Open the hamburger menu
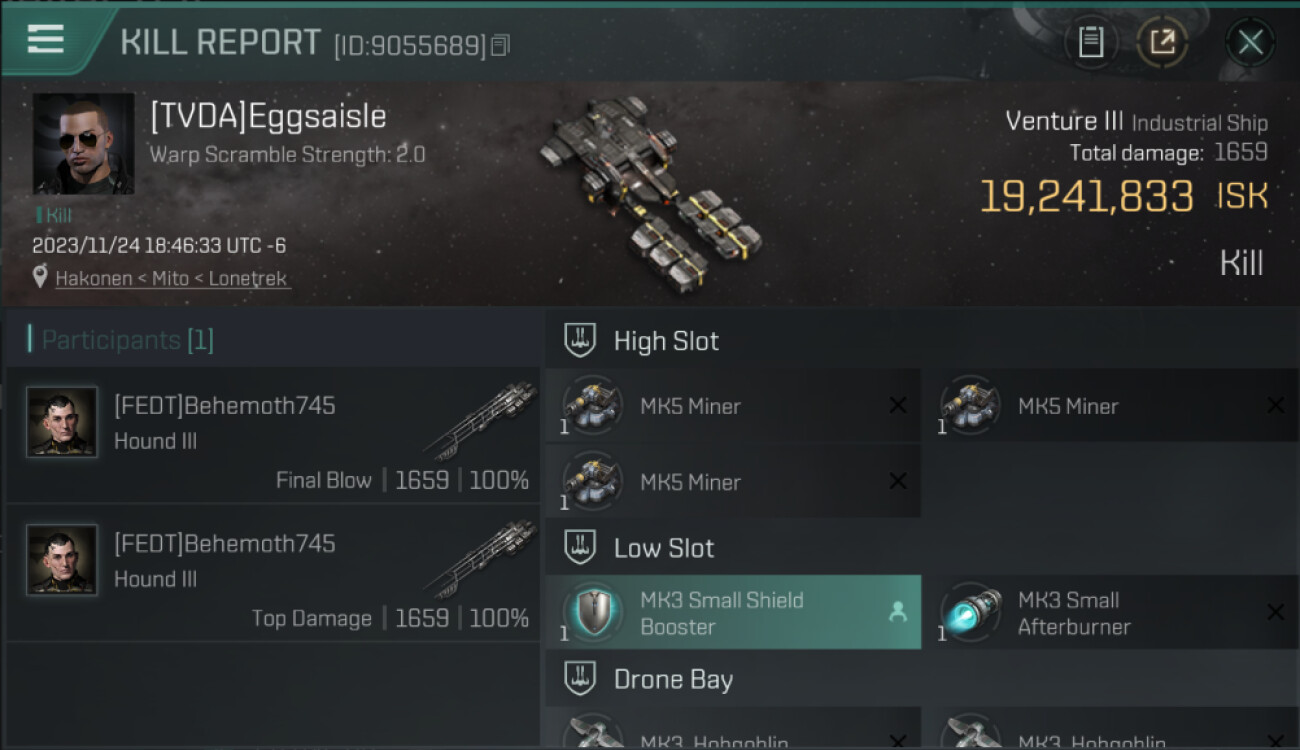Viewport: 1300px width, 750px height. [x=46, y=40]
